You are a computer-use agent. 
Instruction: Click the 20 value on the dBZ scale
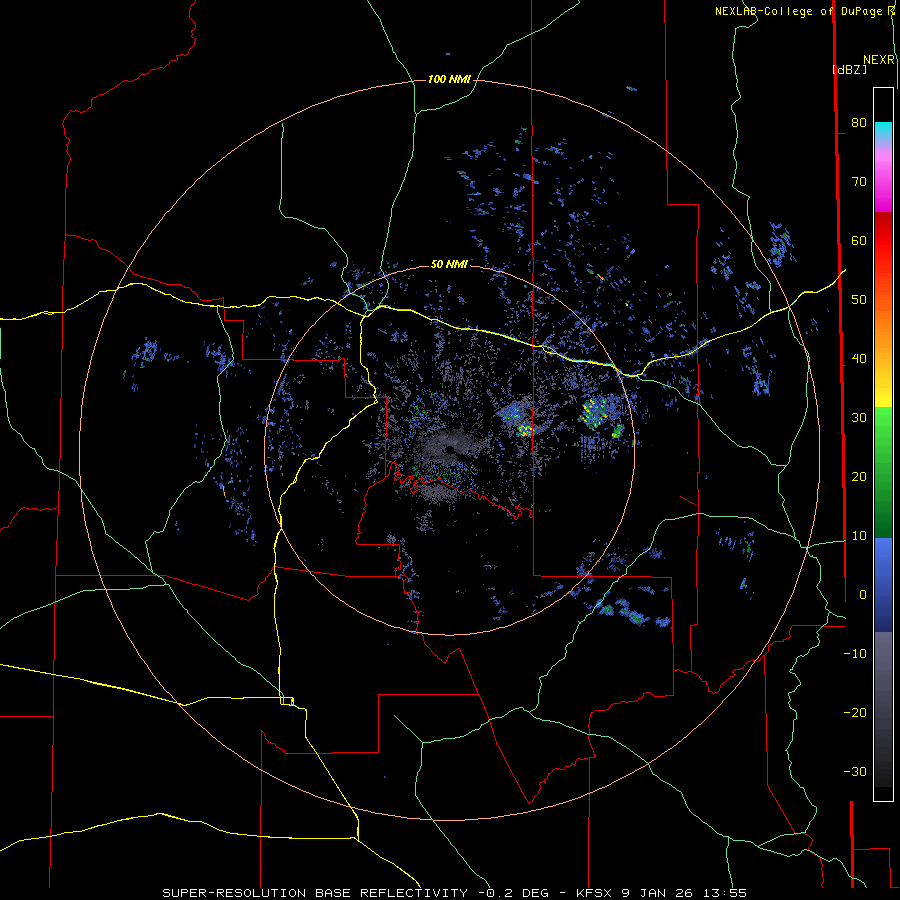pyautogui.click(x=859, y=476)
